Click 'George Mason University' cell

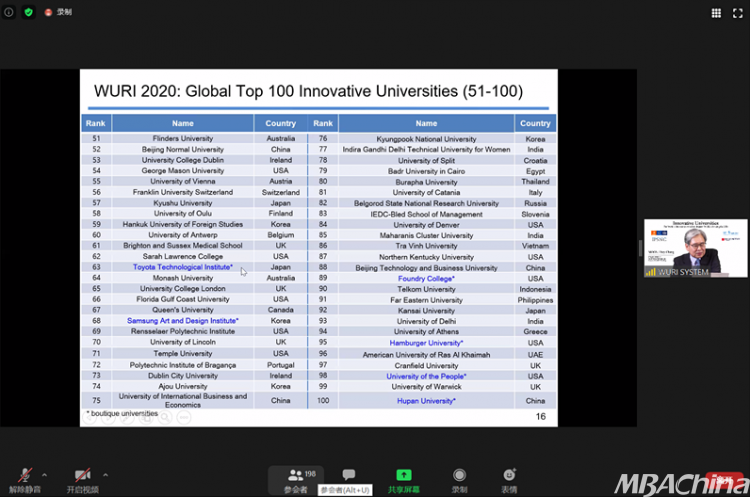click(183, 170)
